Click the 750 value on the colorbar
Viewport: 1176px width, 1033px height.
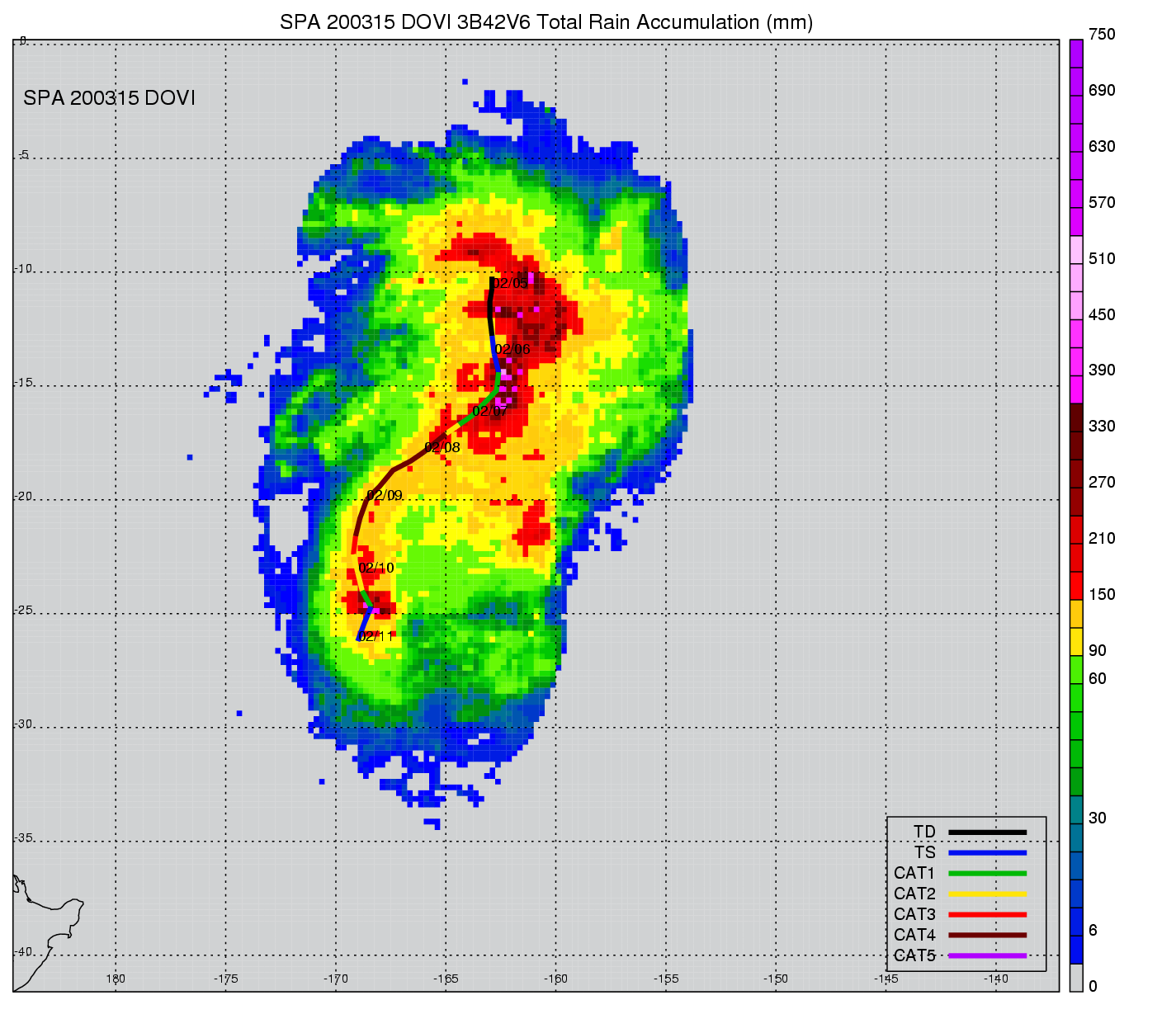(x=1102, y=35)
